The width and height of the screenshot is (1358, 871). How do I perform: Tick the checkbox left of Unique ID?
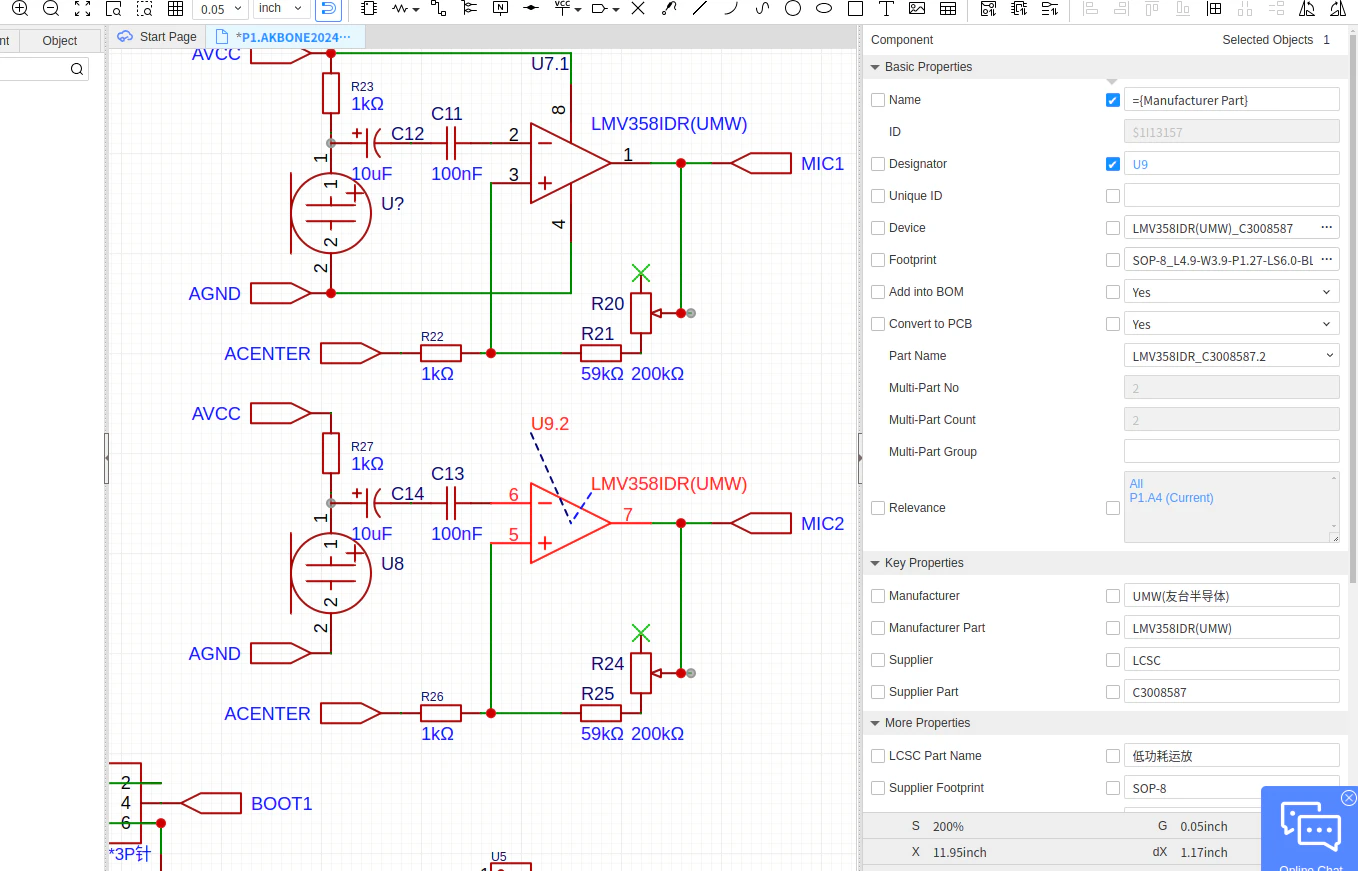pyautogui.click(x=878, y=196)
